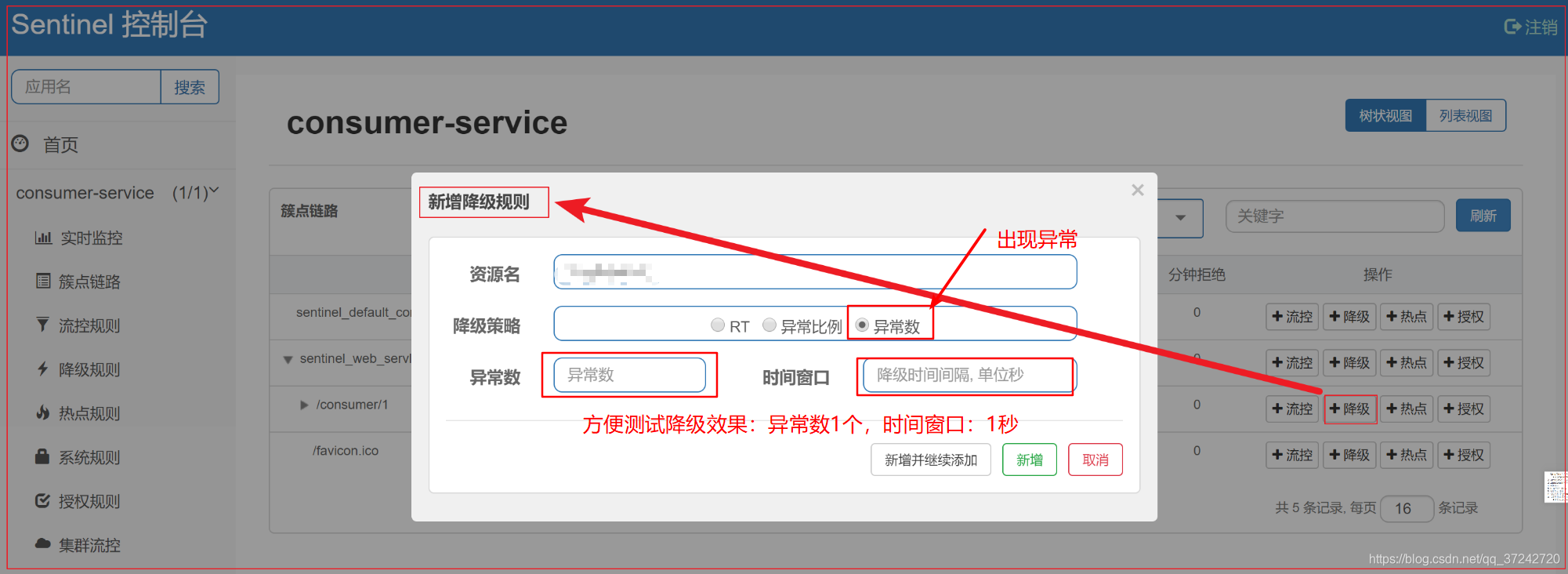Focus the 应用名 search field
Viewport: 1568px width, 574px height.
(86, 87)
